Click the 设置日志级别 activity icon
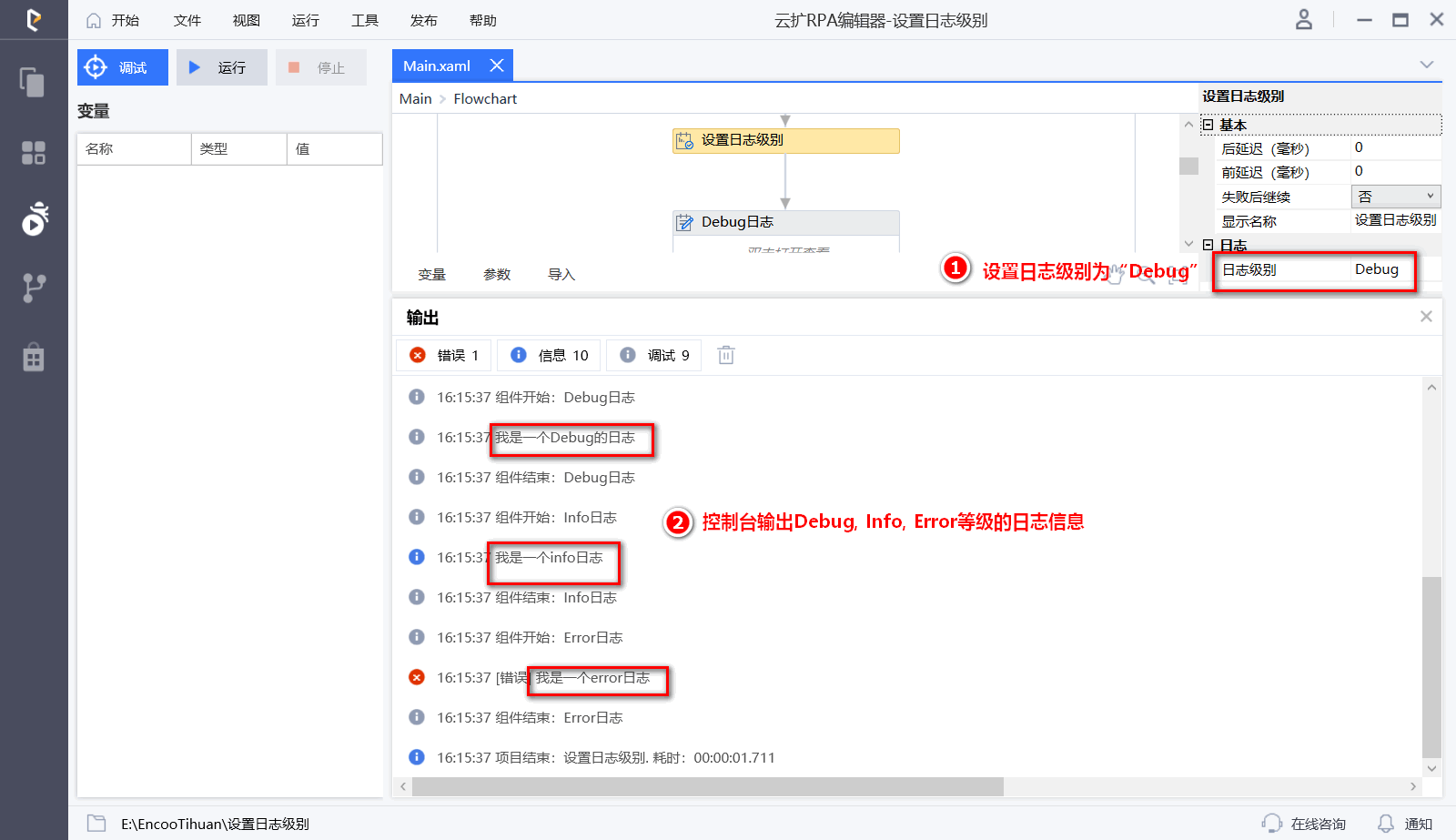The image size is (1456, 840). coord(684,140)
